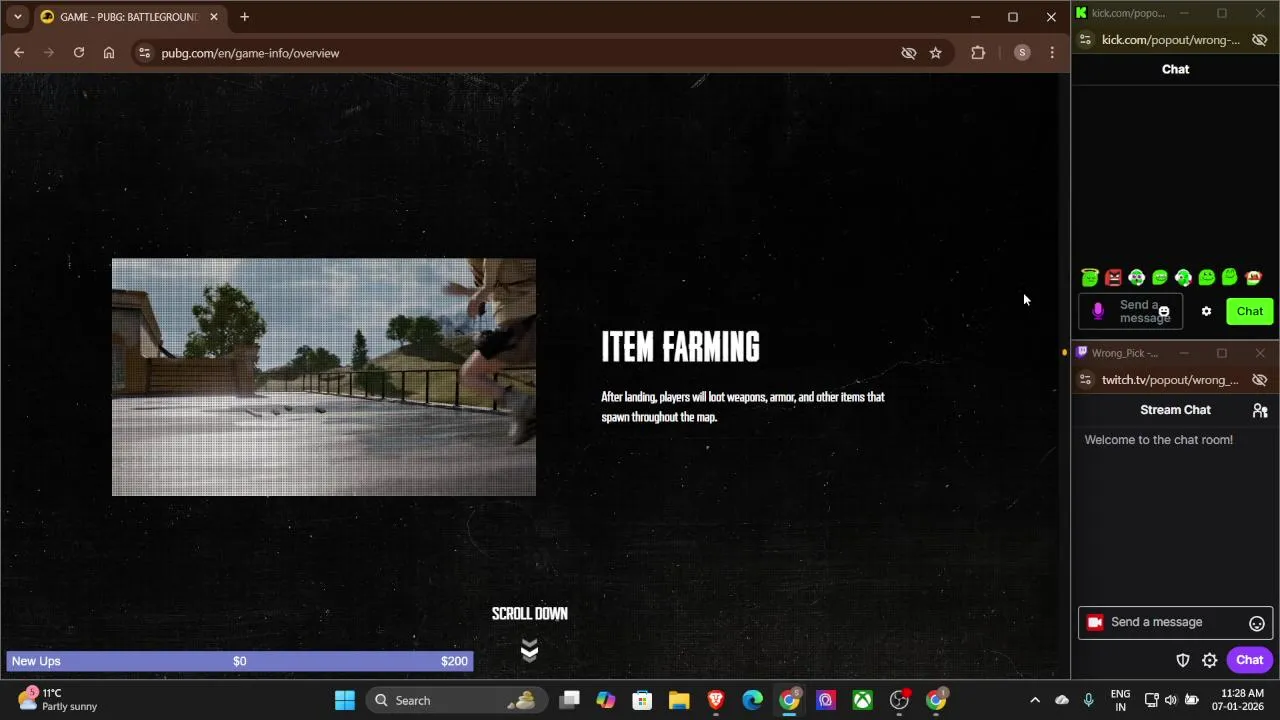
Task: Open the Chrome home page button
Action: [x=109, y=53]
